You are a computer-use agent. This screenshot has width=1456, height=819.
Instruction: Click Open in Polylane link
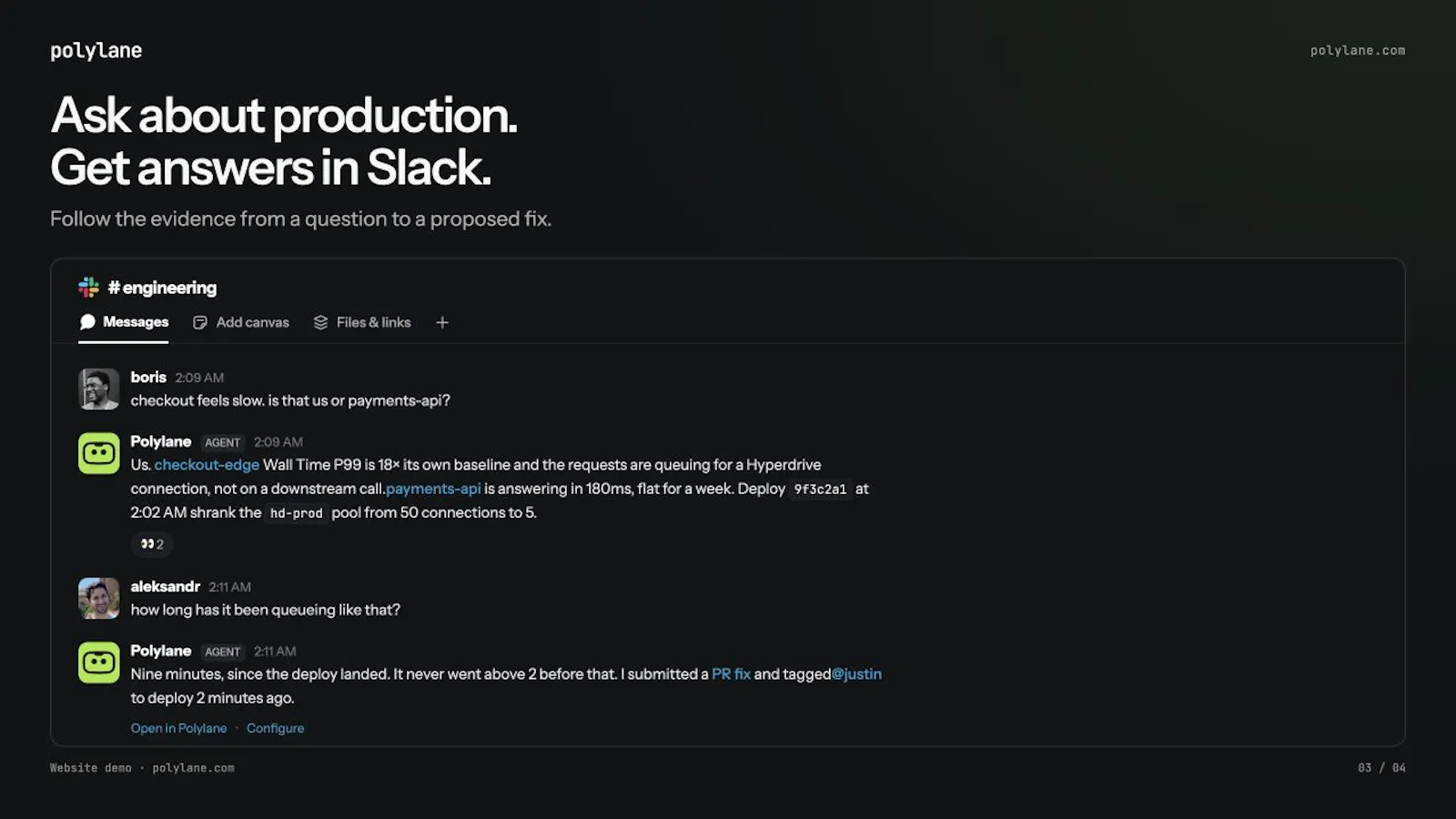point(178,728)
